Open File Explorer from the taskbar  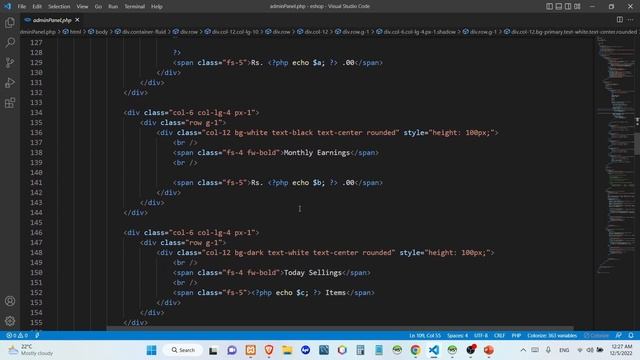point(287,350)
